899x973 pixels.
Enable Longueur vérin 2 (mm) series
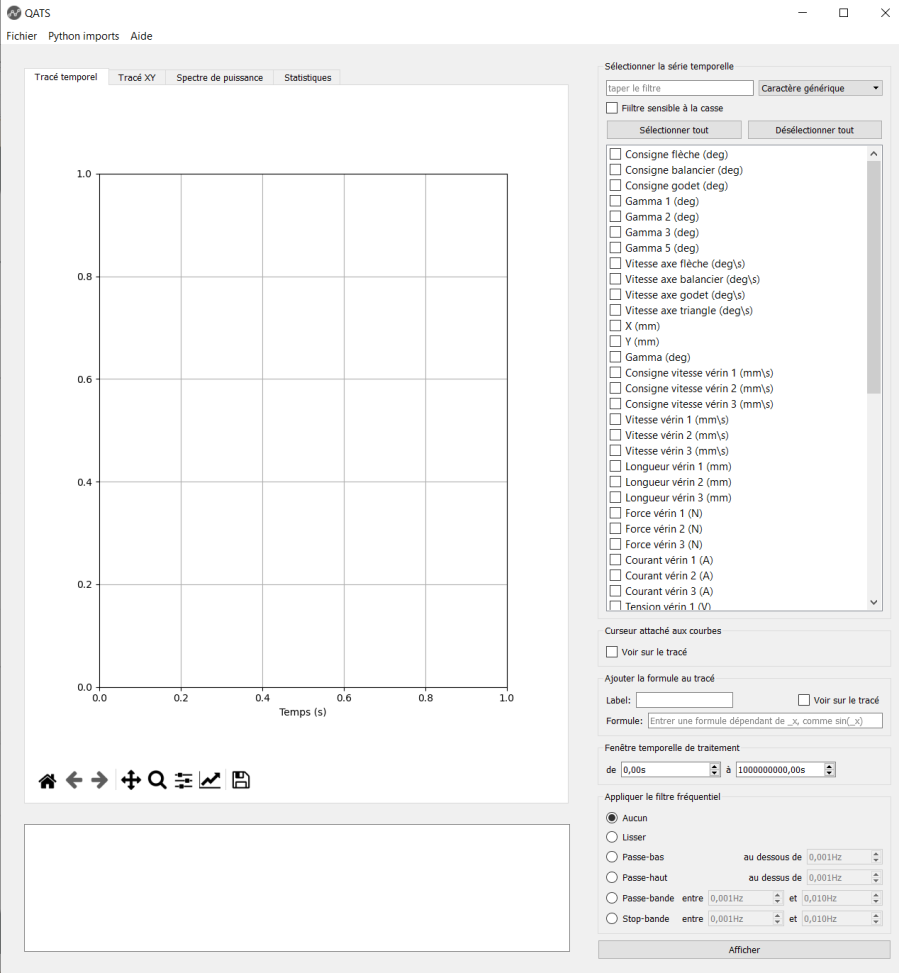tap(615, 482)
